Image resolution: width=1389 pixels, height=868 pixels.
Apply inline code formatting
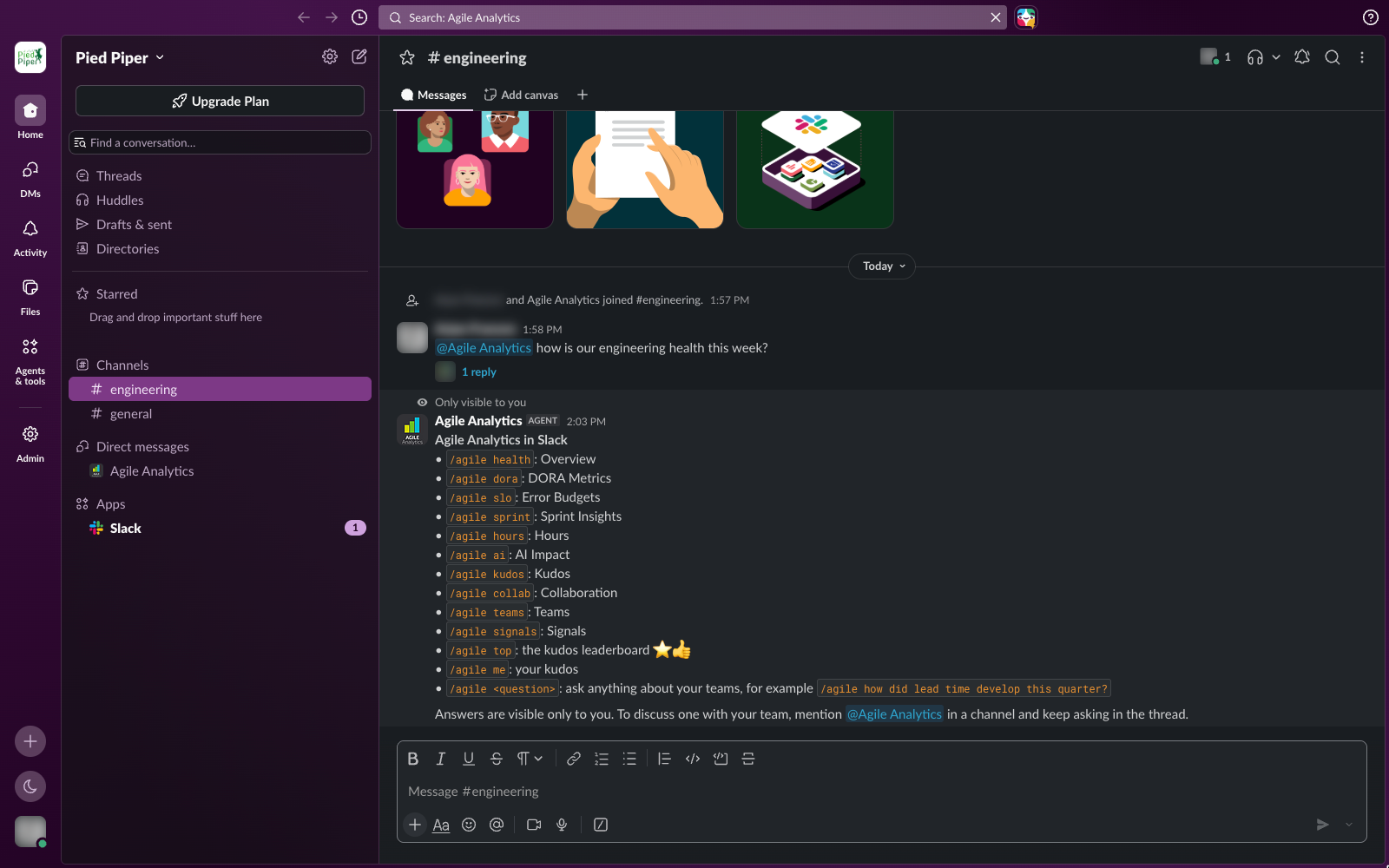[693, 759]
